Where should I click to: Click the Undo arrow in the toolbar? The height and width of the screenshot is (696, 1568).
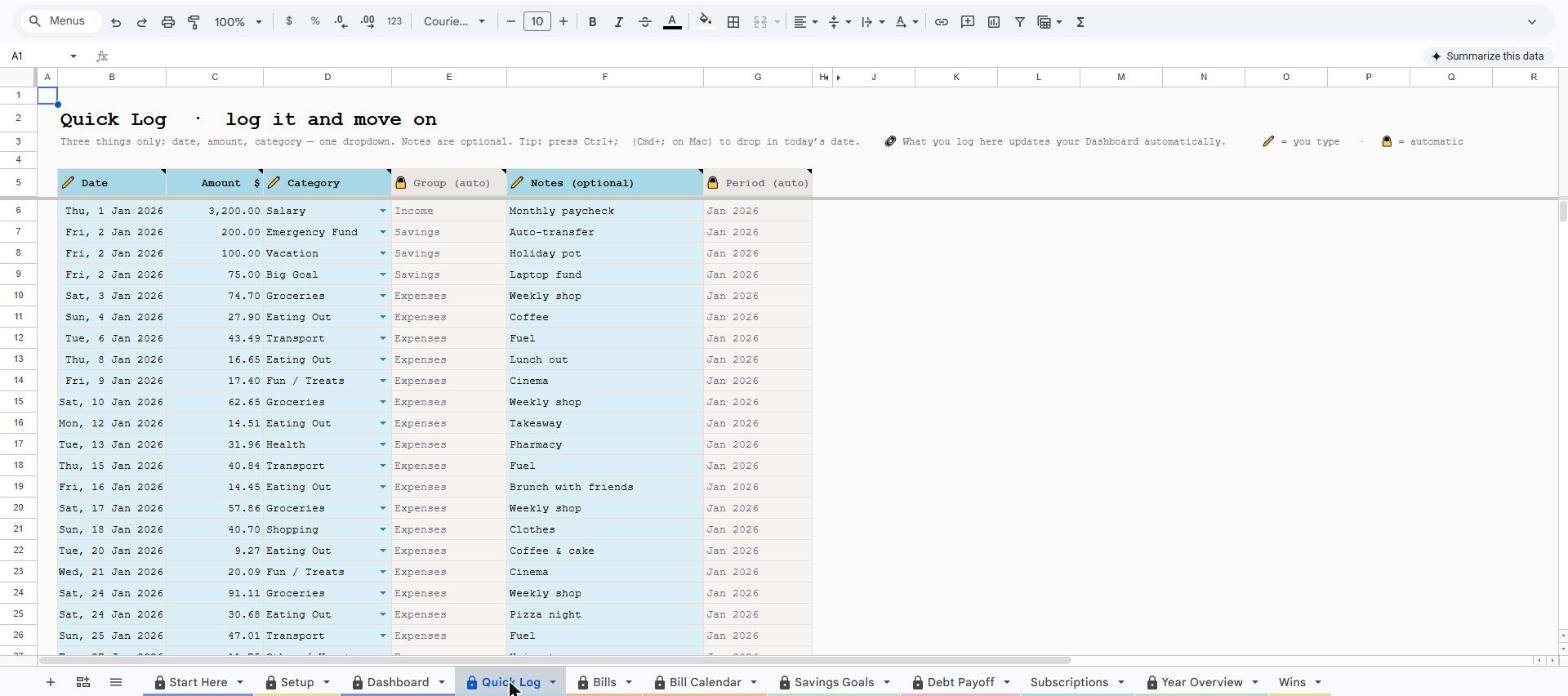[116, 22]
